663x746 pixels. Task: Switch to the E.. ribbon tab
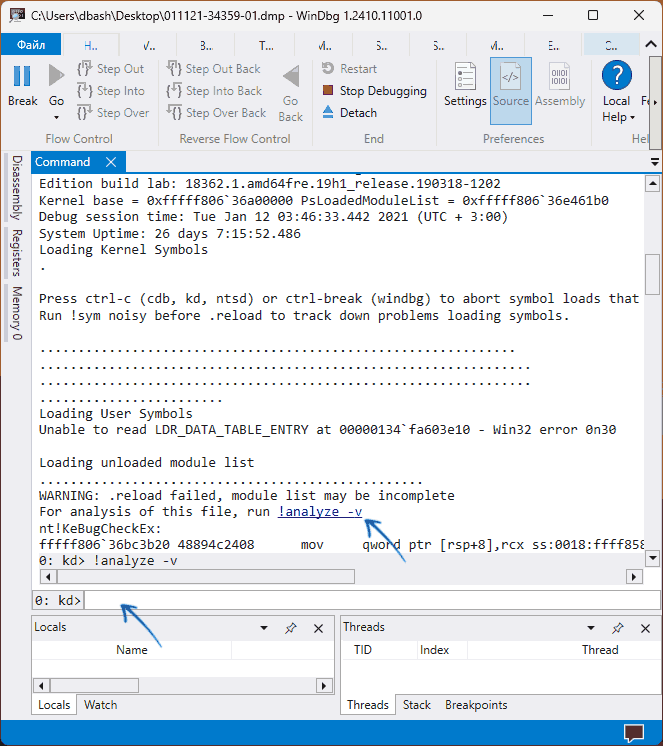pos(553,45)
